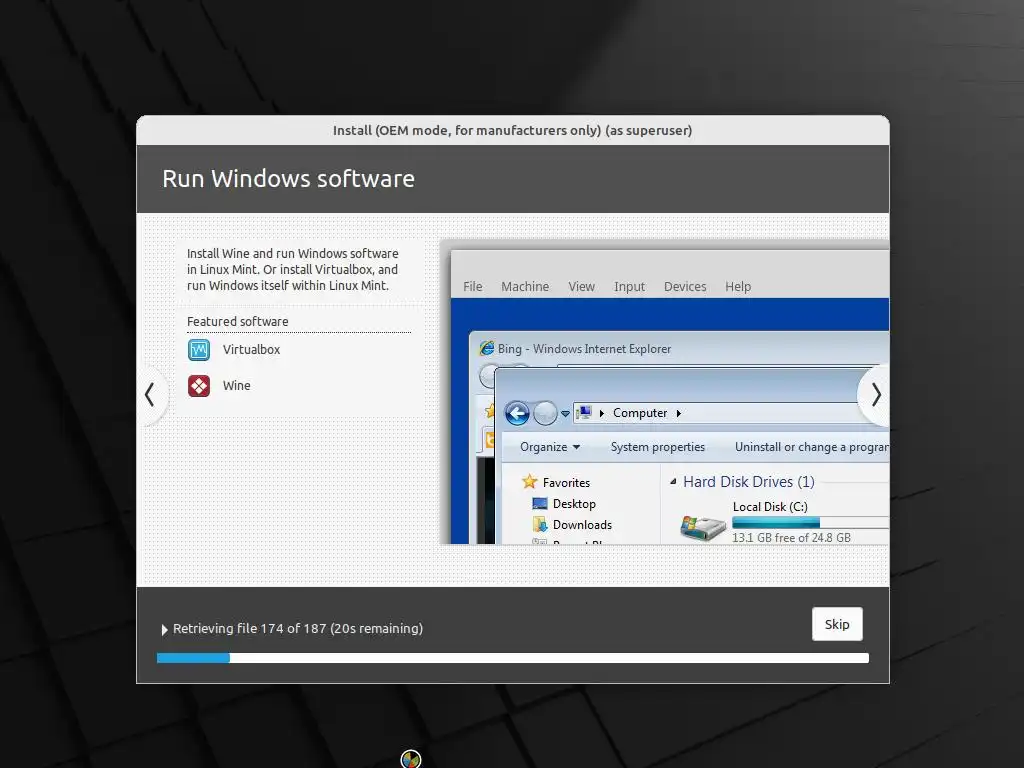Click the Retrieving file 174 of 187 status text
1024x768 pixels.
pyautogui.click(x=298, y=628)
